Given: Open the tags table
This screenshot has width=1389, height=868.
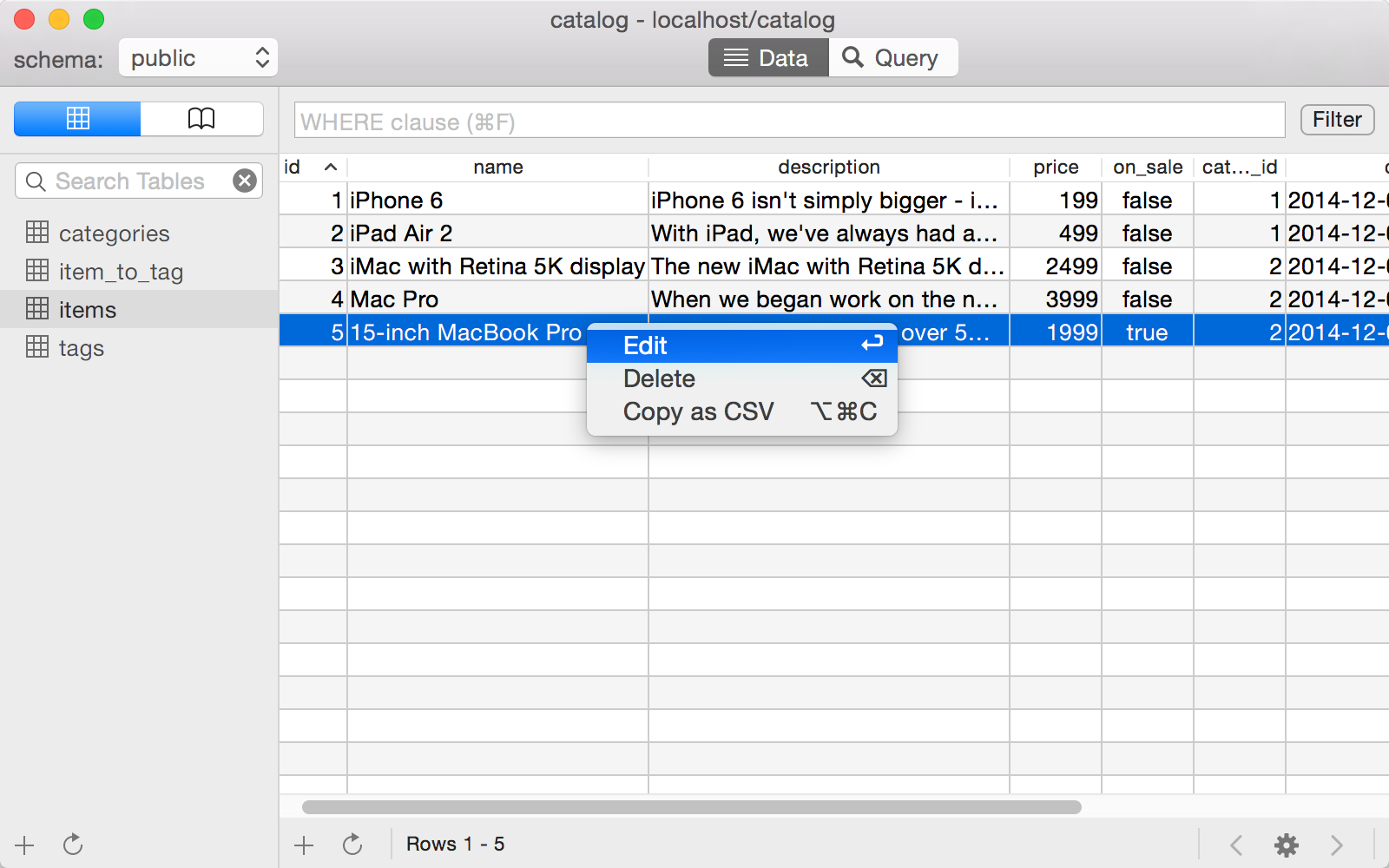Looking at the screenshot, I should [x=82, y=347].
